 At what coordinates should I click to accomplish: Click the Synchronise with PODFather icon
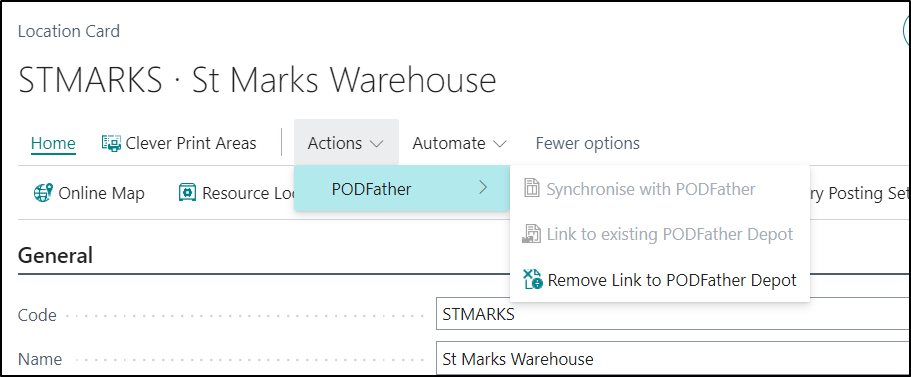pyautogui.click(x=532, y=189)
